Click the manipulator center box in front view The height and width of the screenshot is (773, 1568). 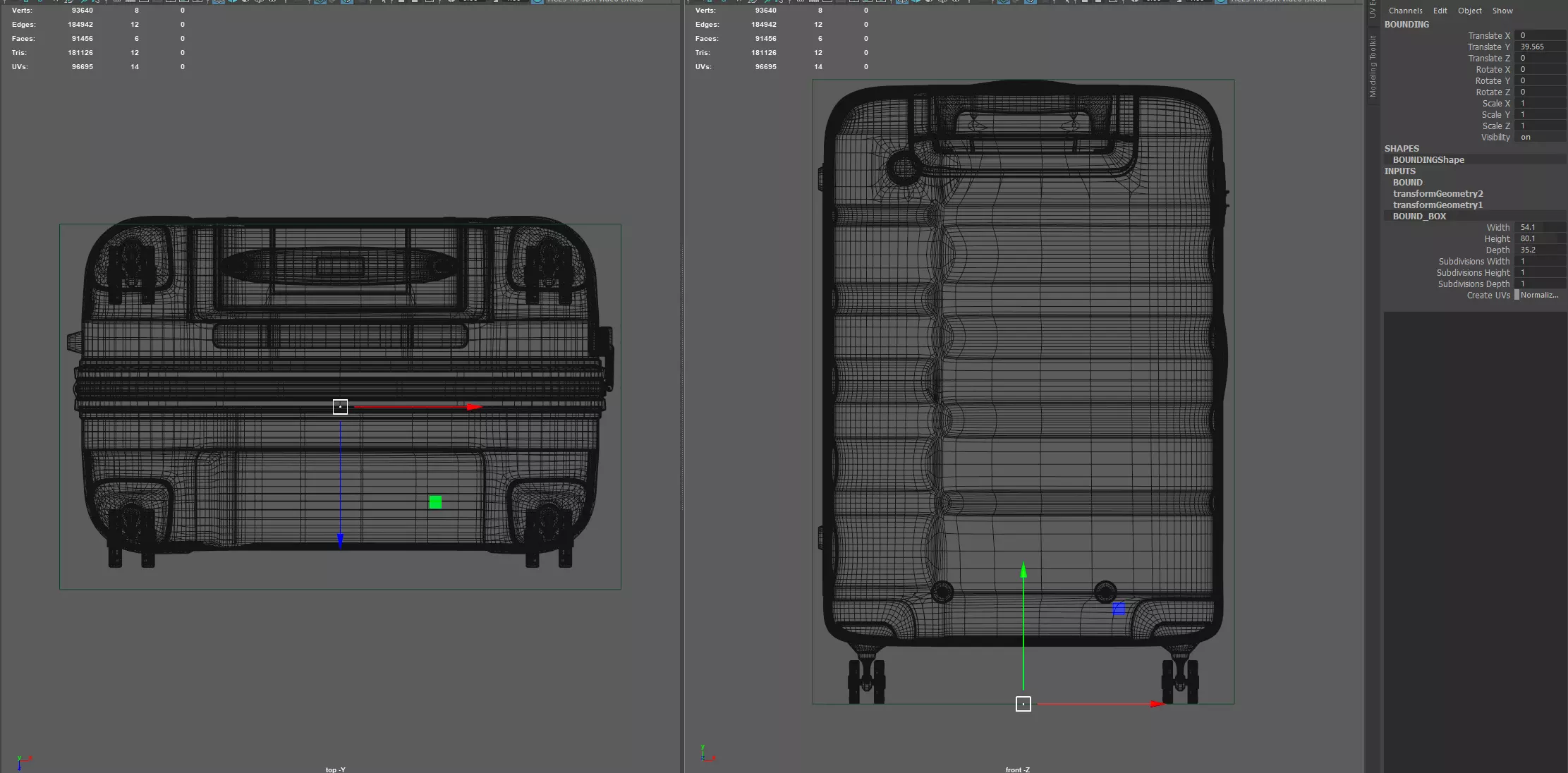coord(1023,704)
